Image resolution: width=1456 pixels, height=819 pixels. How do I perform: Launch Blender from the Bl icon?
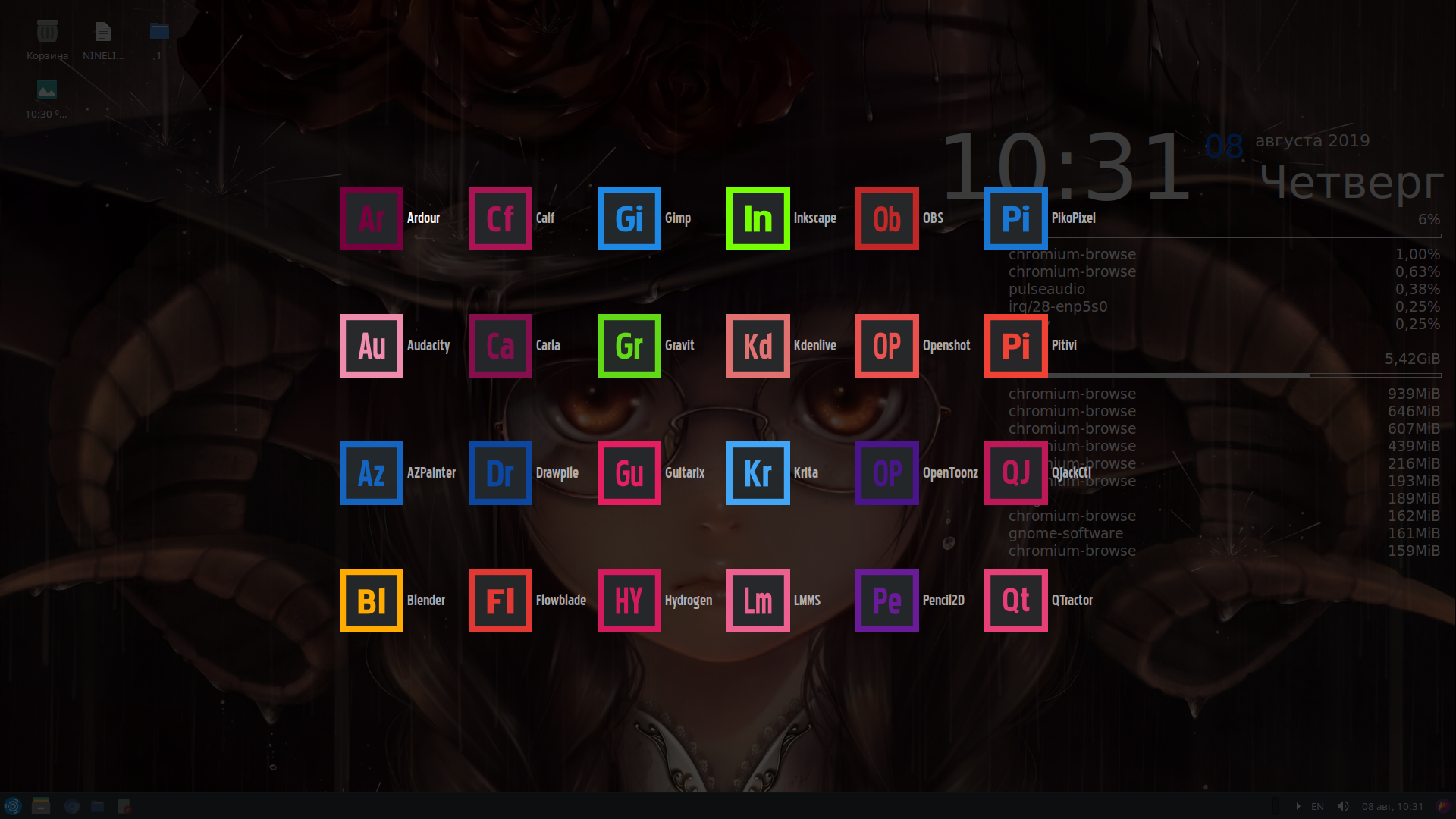click(x=372, y=601)
